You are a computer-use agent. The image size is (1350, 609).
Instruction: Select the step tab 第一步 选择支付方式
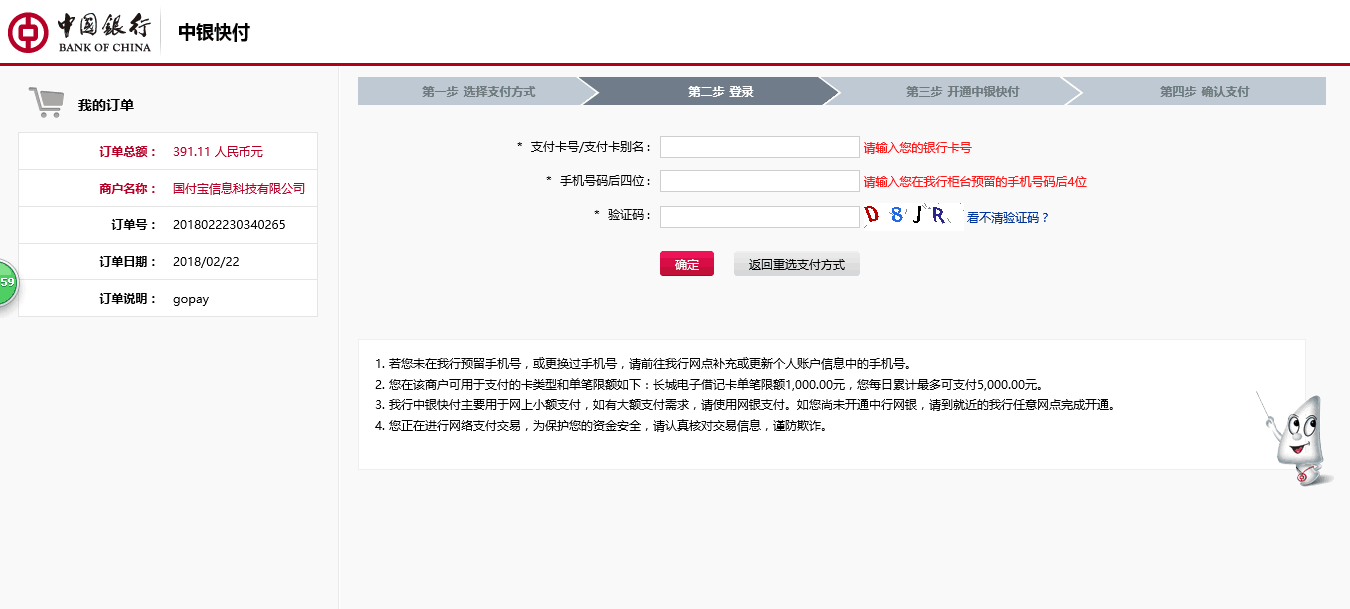click(x=478, y=91)
